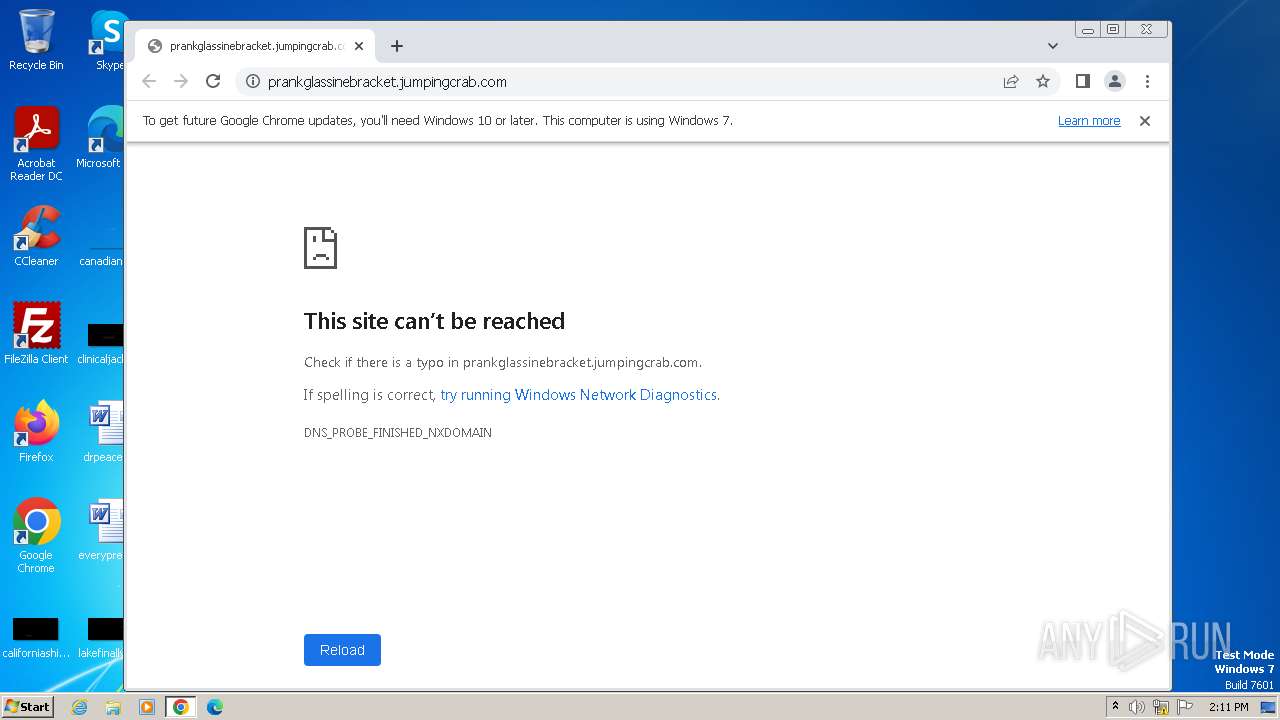
Task: View site information icon in address bar
Action: click(252, 82)
